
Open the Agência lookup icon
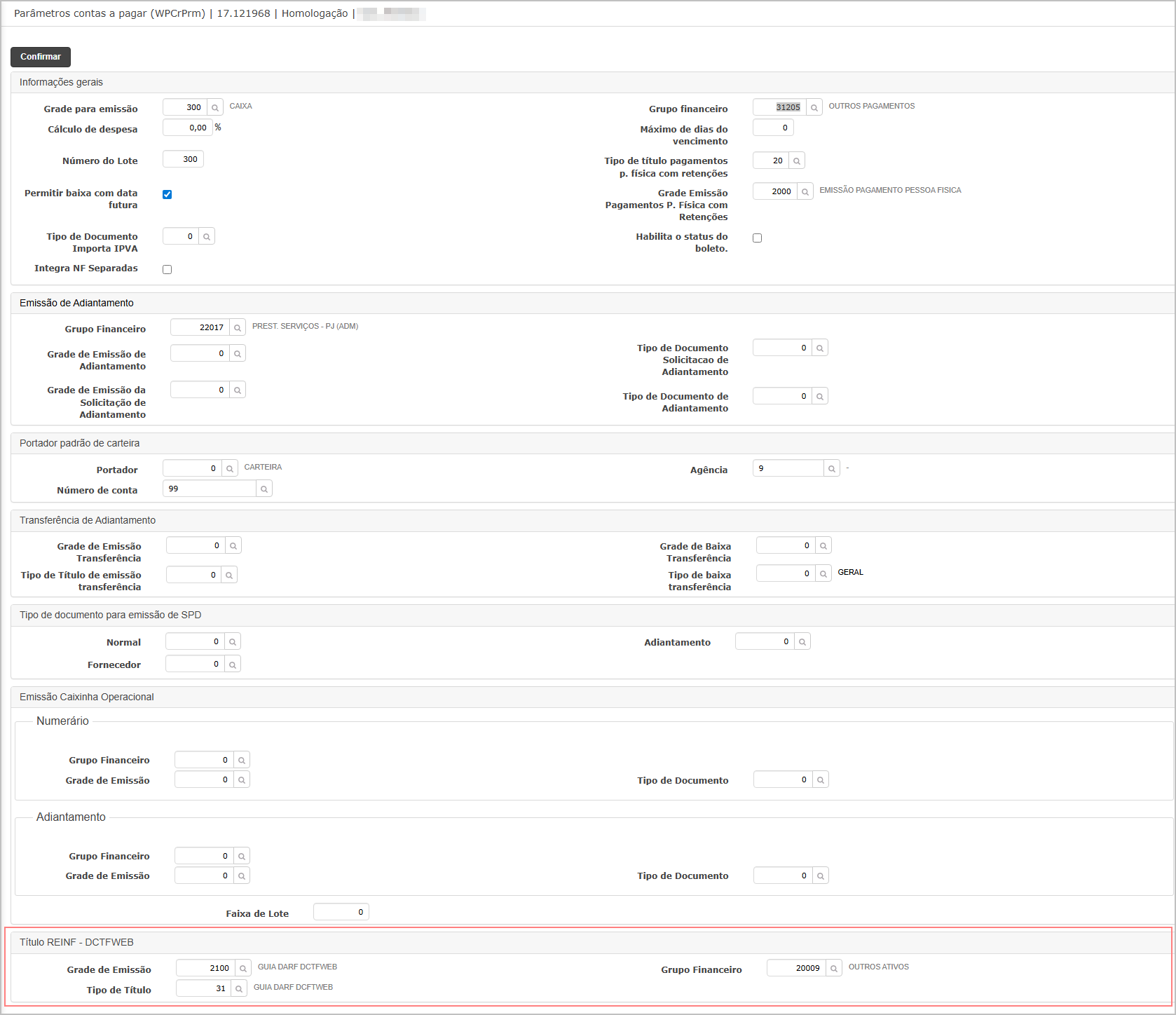(831, 469)
